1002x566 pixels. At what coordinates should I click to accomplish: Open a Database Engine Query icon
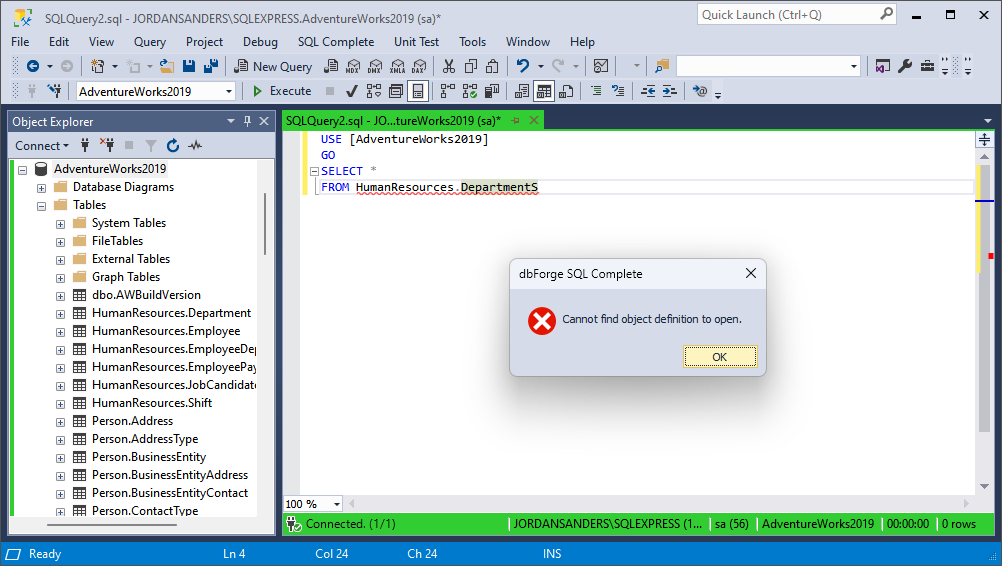pos(331,66)
